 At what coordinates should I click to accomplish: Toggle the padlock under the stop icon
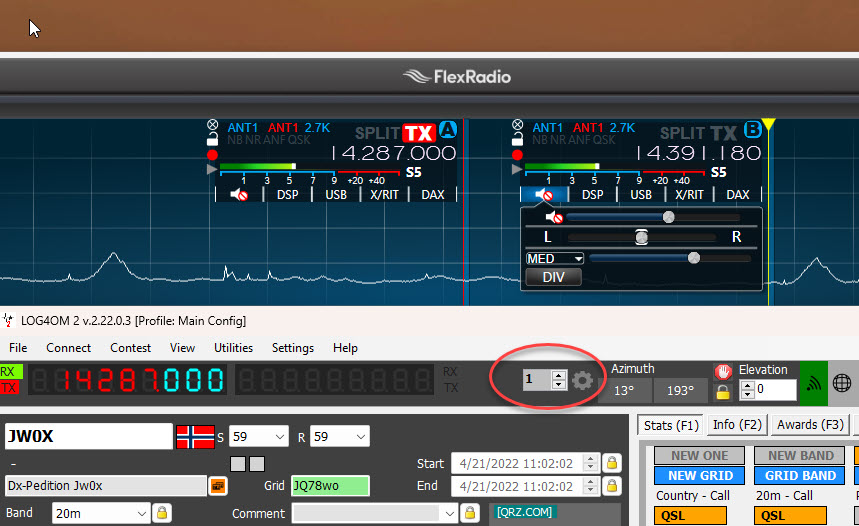723,392
